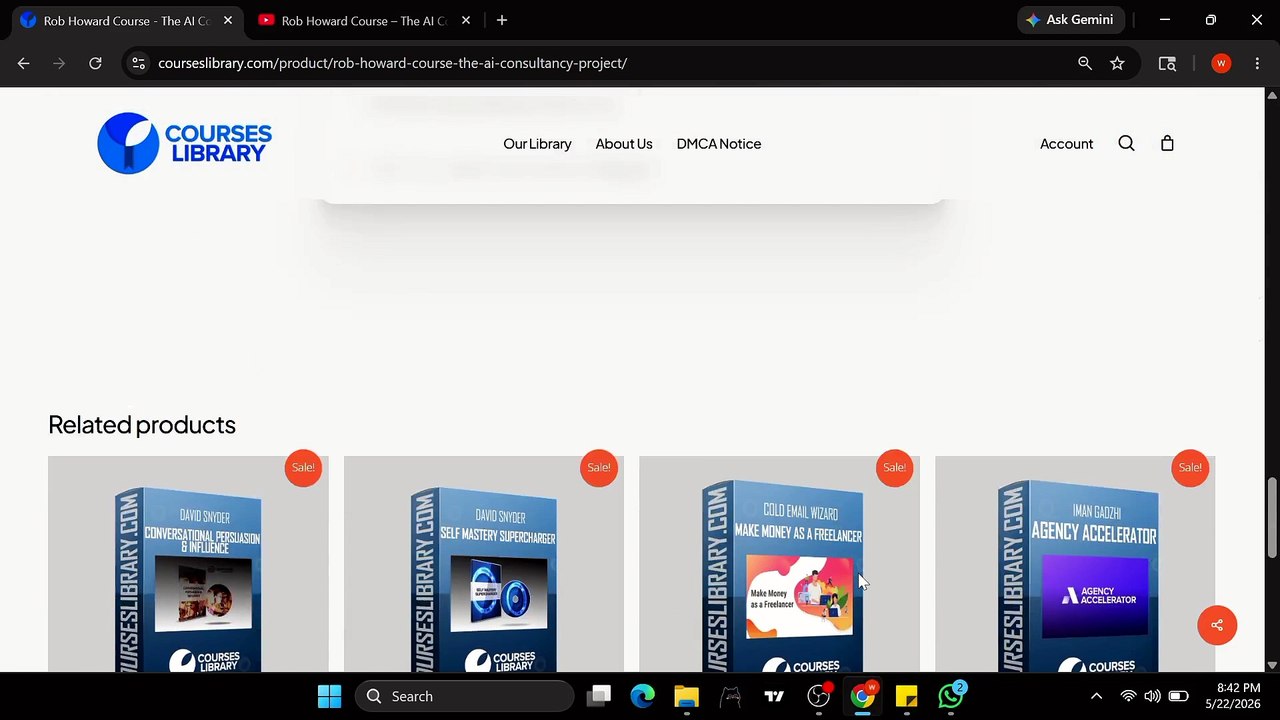The height and width of the screenshot is (720, 1280).
Task: Open the DMCA Notice menu item
Action: [x=719, y=144]
